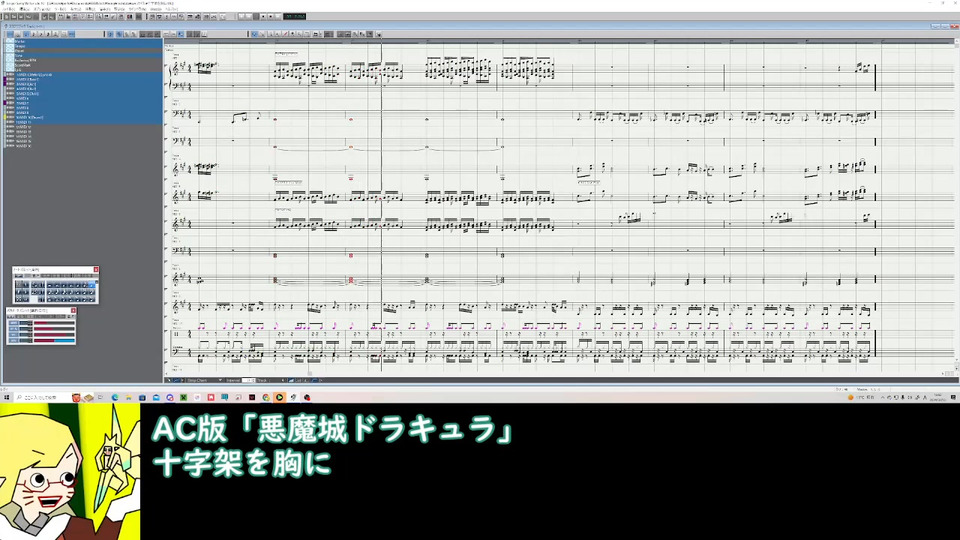
Task: Click the weather icon in system tray
Action: tap(851, 397)
